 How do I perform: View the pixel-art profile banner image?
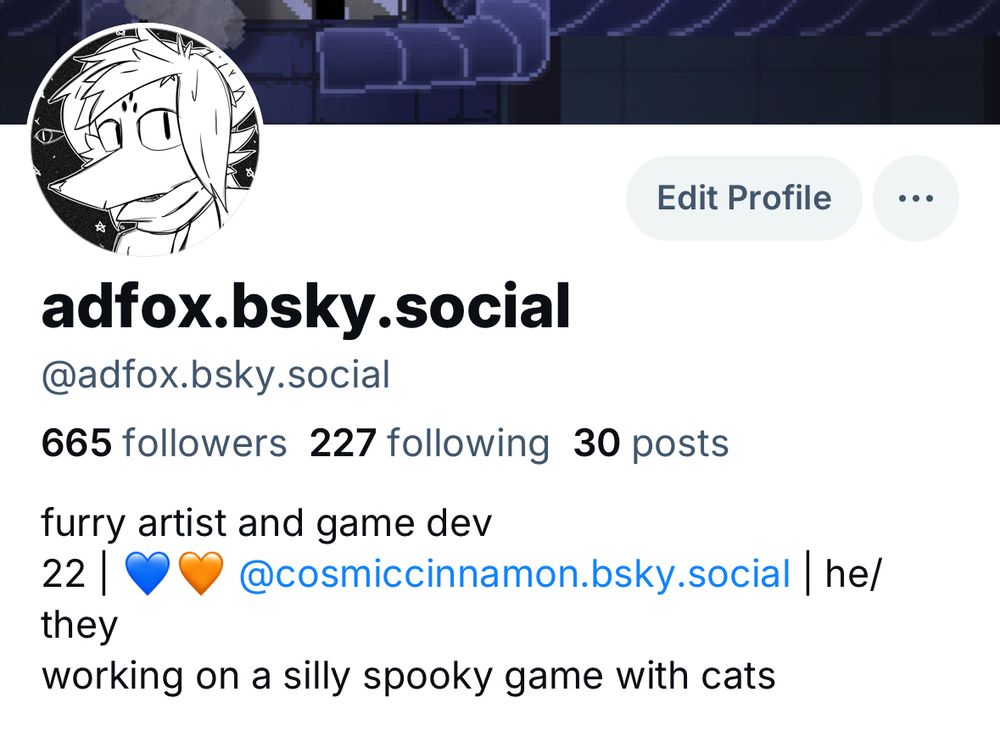[500, 61]
